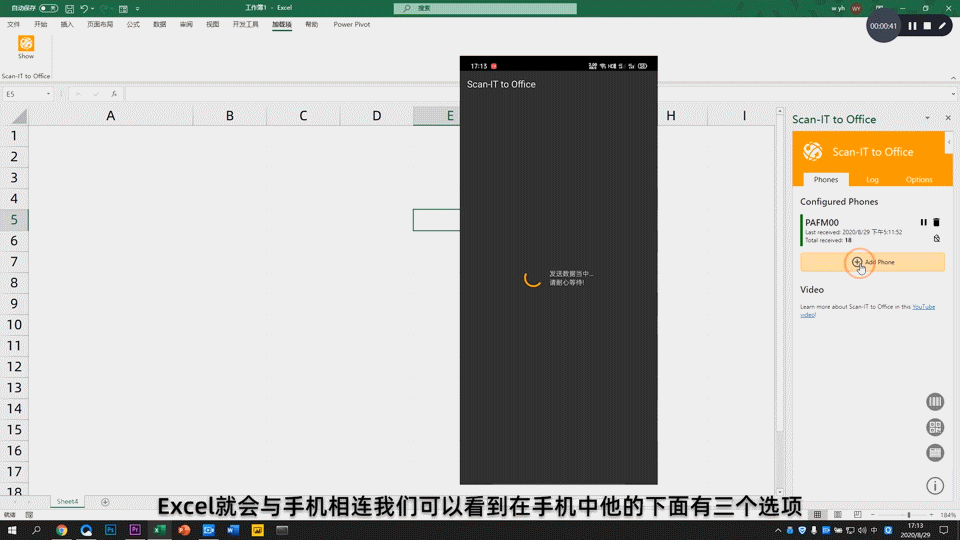Click the Insert Function fx icon

tap(114, 94)
